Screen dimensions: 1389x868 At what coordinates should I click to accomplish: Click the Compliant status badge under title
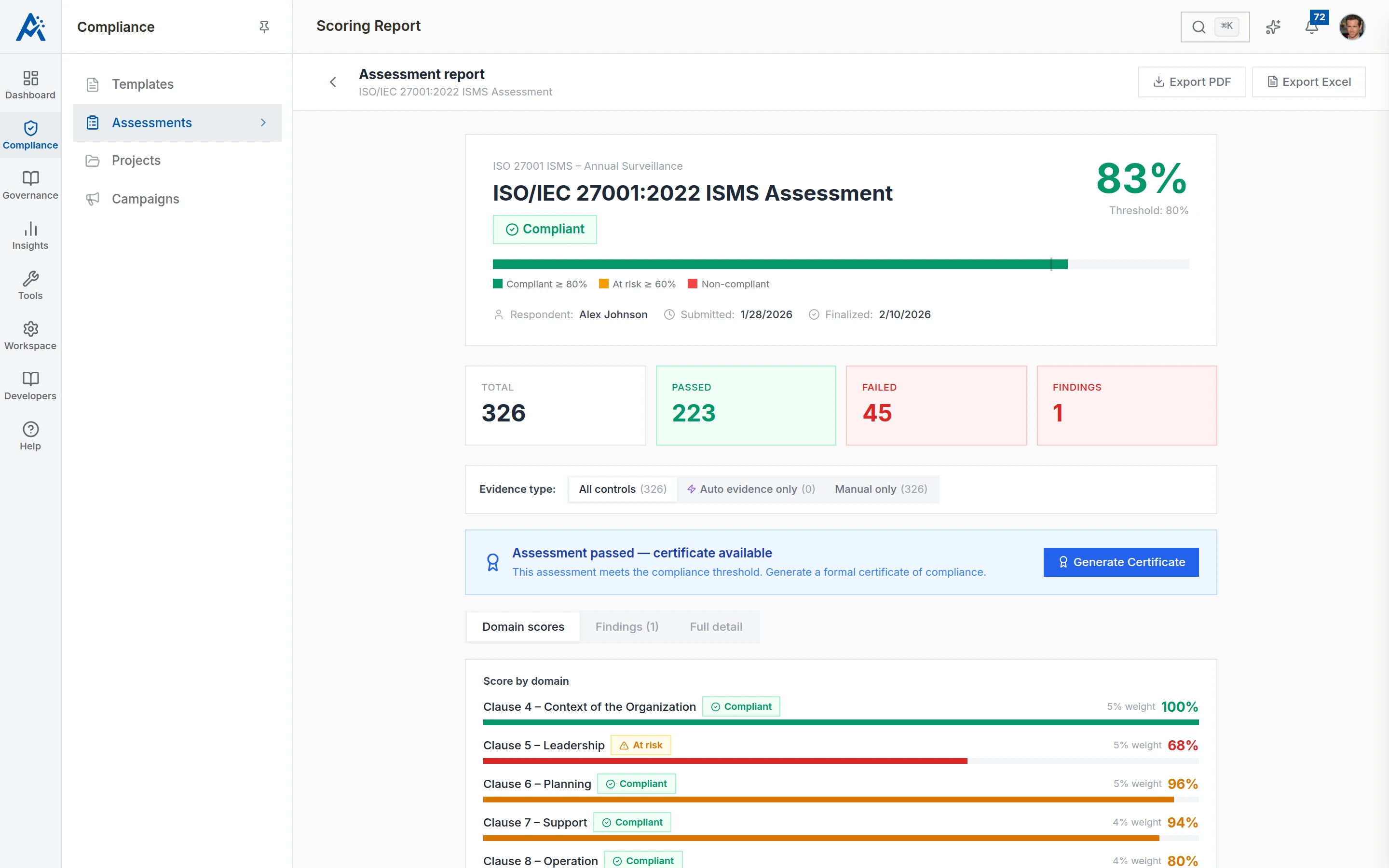point(544,230)
